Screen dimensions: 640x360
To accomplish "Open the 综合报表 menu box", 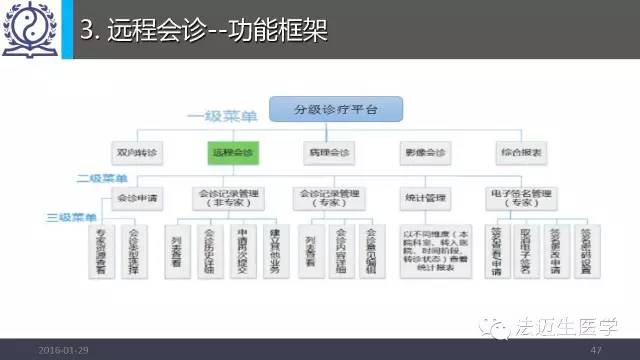I will 521,153.
